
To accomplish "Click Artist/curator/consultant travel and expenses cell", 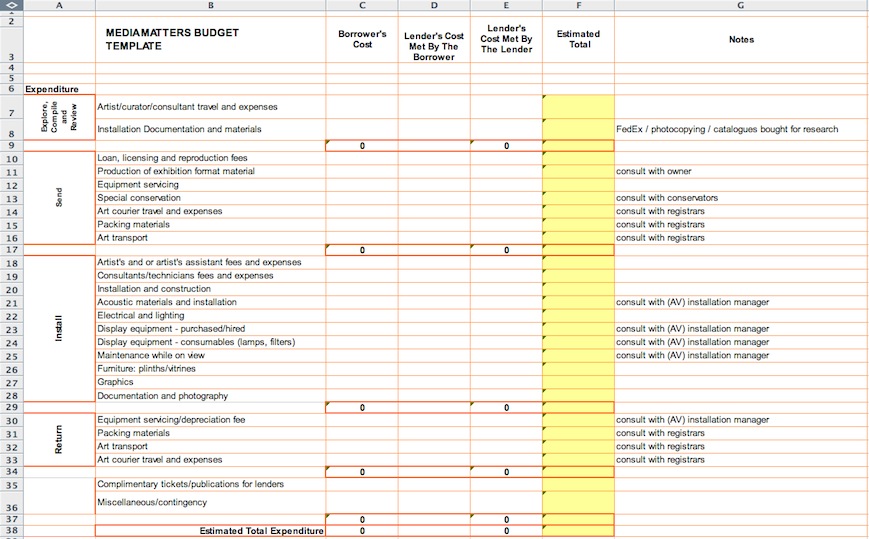I will click(211, 106).
